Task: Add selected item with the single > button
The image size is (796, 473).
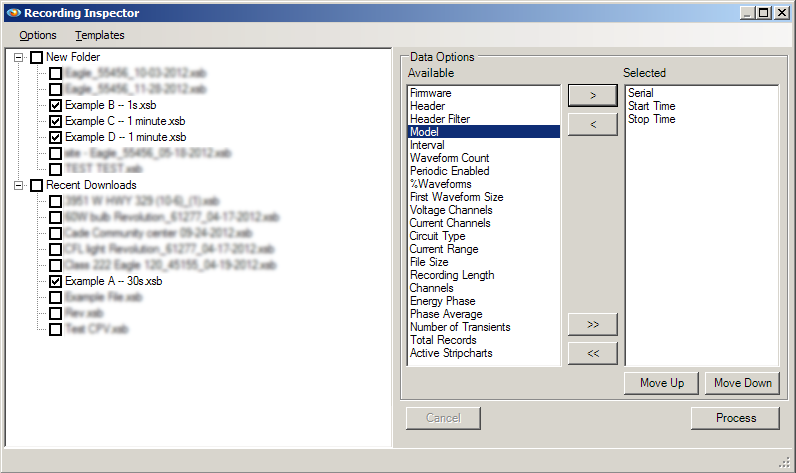Action: (x=593, y=95)
